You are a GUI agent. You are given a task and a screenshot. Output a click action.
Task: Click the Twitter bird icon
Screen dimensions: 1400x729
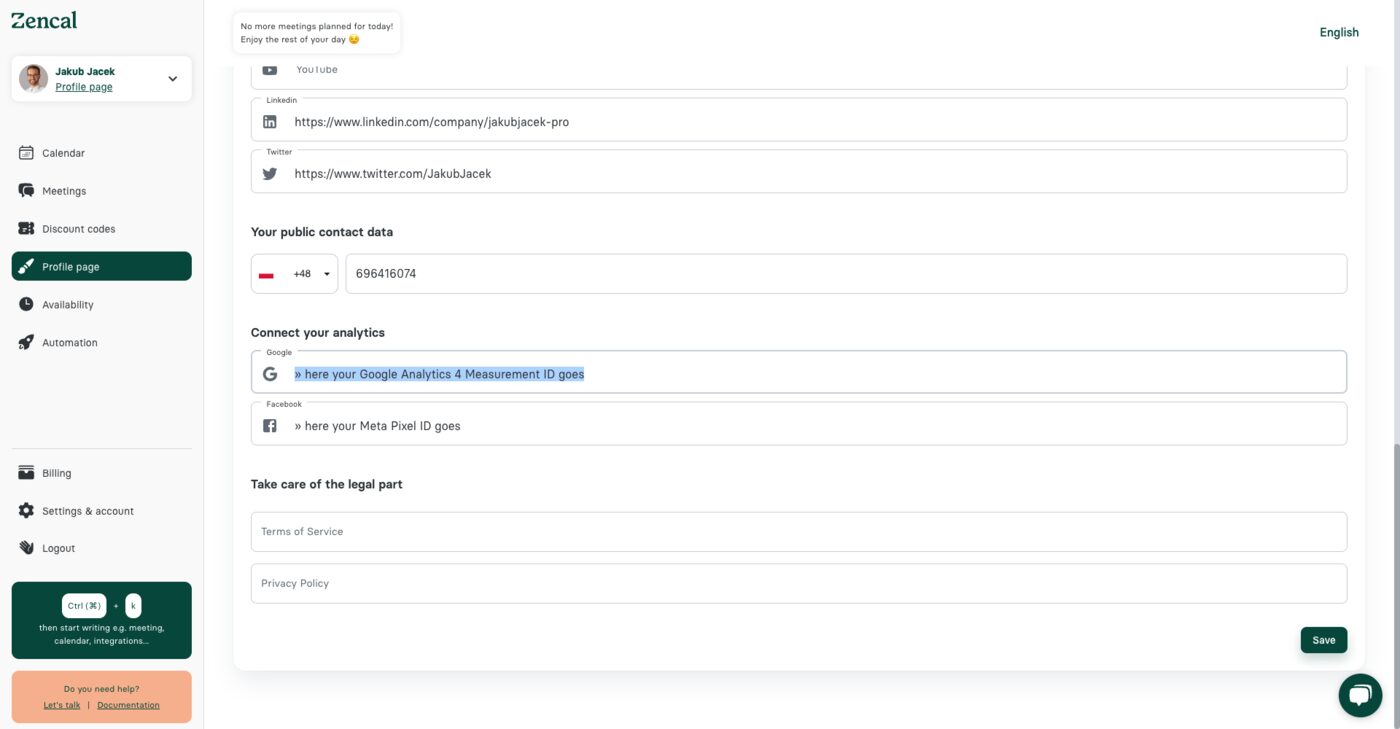click(x=269, y=172)
